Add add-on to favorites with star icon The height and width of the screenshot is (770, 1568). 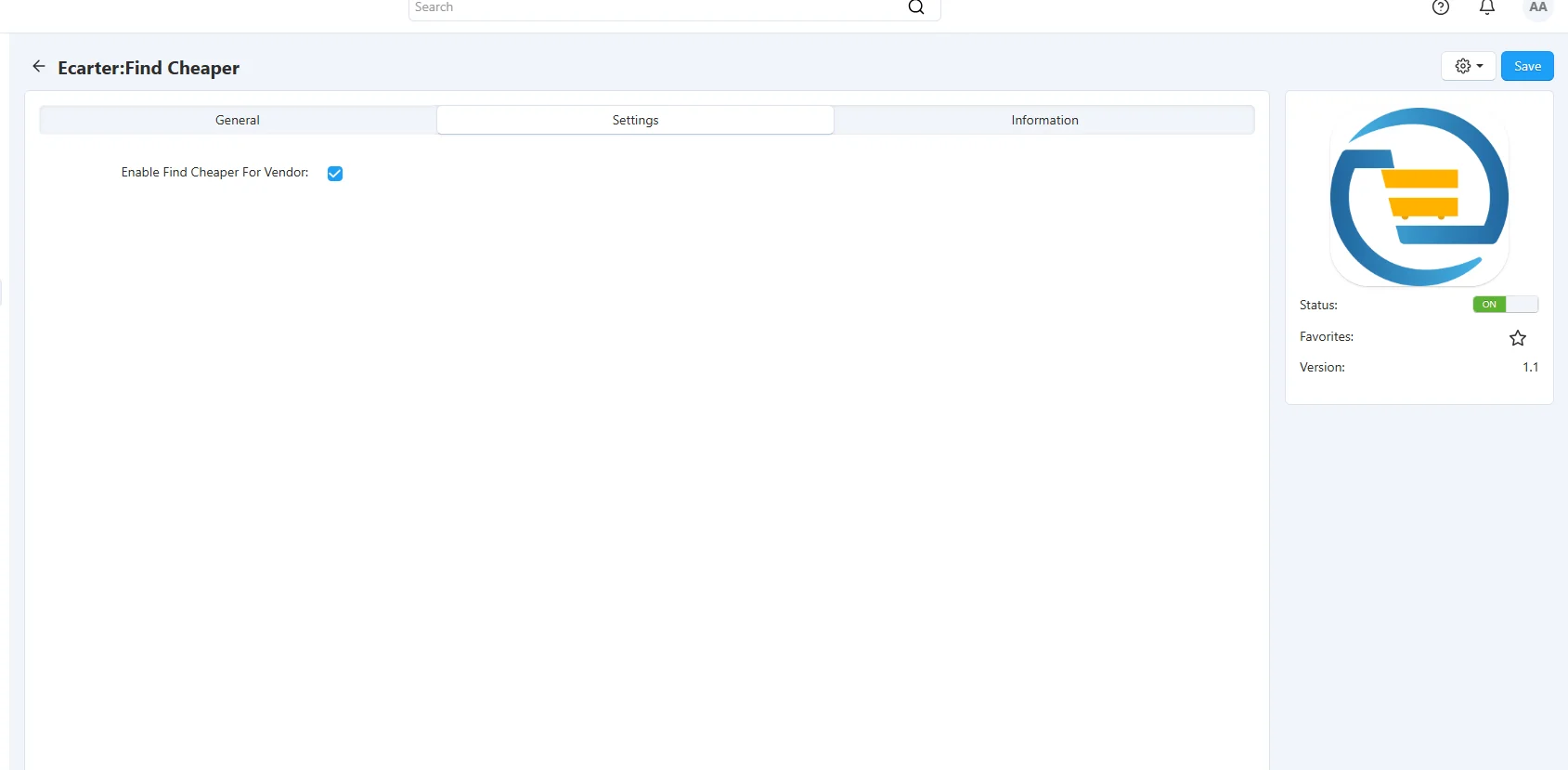pos(1518,338)
